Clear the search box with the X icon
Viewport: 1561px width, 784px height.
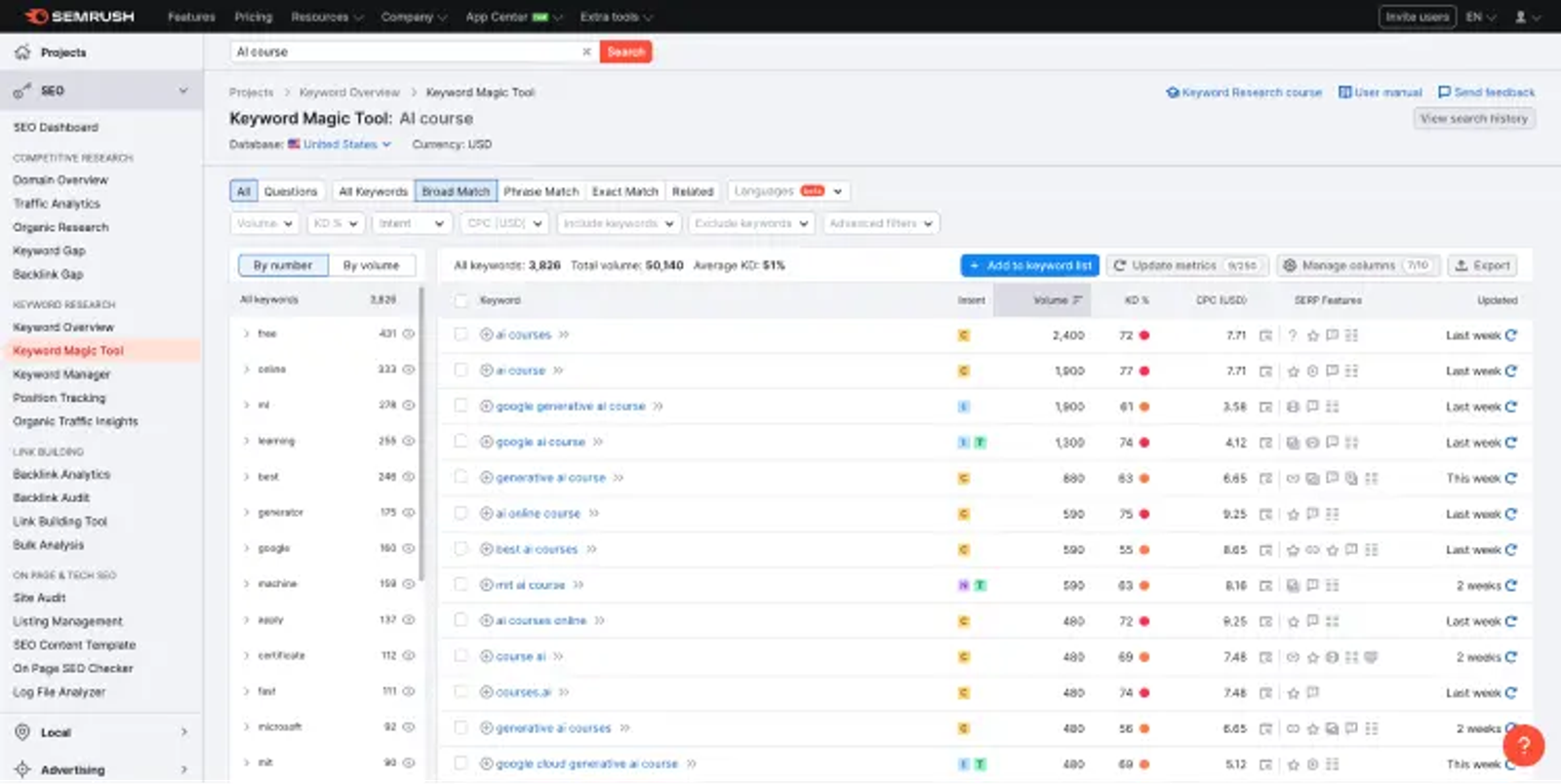tap(586, 52)
